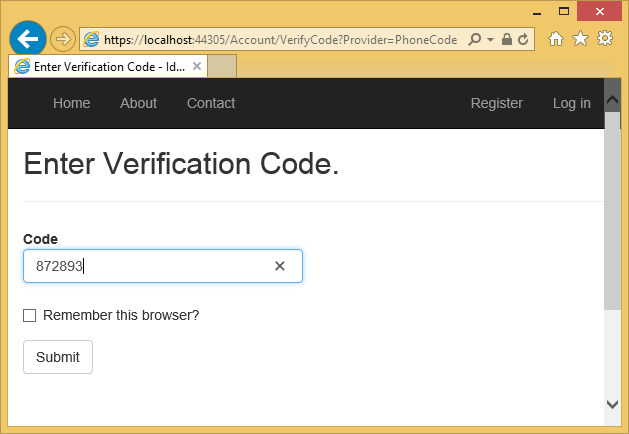The height and width of the screenshot is (434, 629).
Task: Click the security lock icon
Action: coord(507,39)
